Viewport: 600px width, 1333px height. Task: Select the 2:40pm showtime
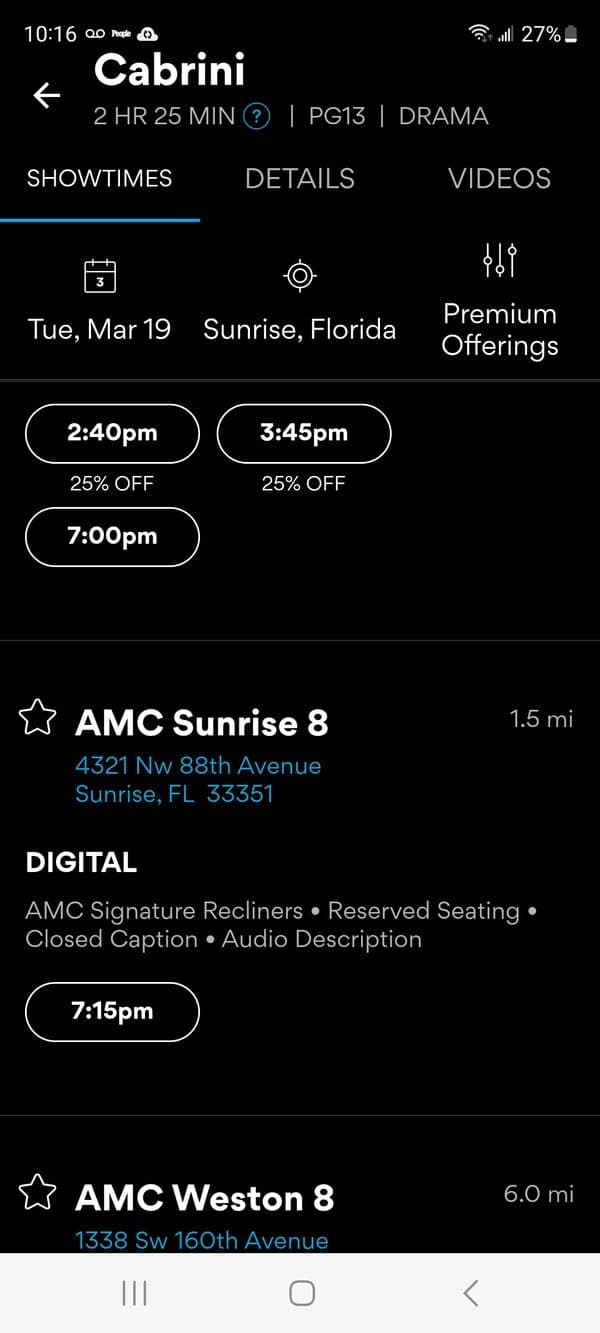click(x=112, y=433)
